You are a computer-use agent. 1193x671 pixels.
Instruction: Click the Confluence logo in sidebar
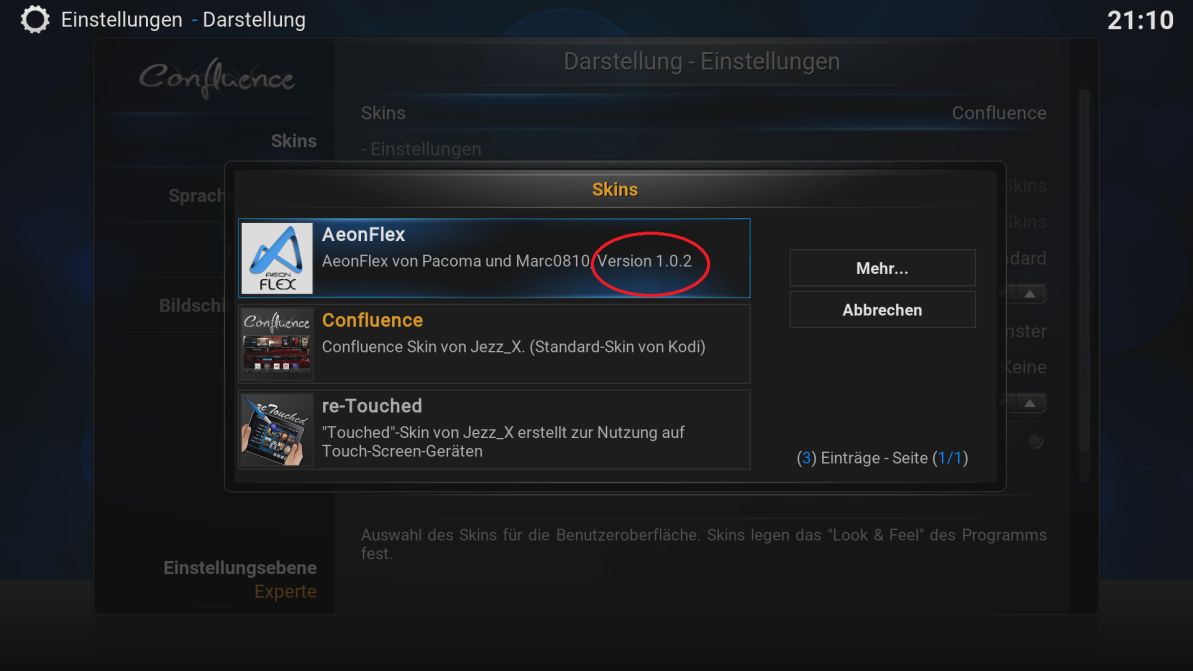click(x=217, y=78)
